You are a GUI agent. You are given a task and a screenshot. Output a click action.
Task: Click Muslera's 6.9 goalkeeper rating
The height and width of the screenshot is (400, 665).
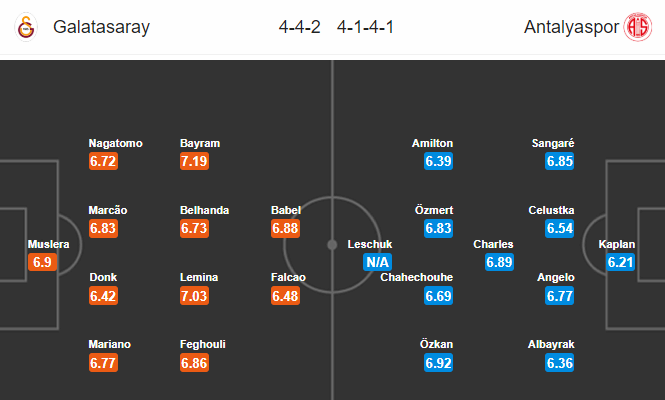pyautogui.click(x=42, y=262)
